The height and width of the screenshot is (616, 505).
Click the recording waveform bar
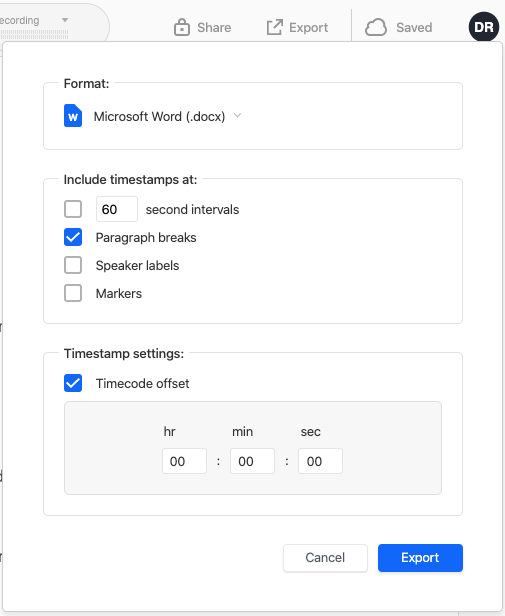click(x=34, y=36)
